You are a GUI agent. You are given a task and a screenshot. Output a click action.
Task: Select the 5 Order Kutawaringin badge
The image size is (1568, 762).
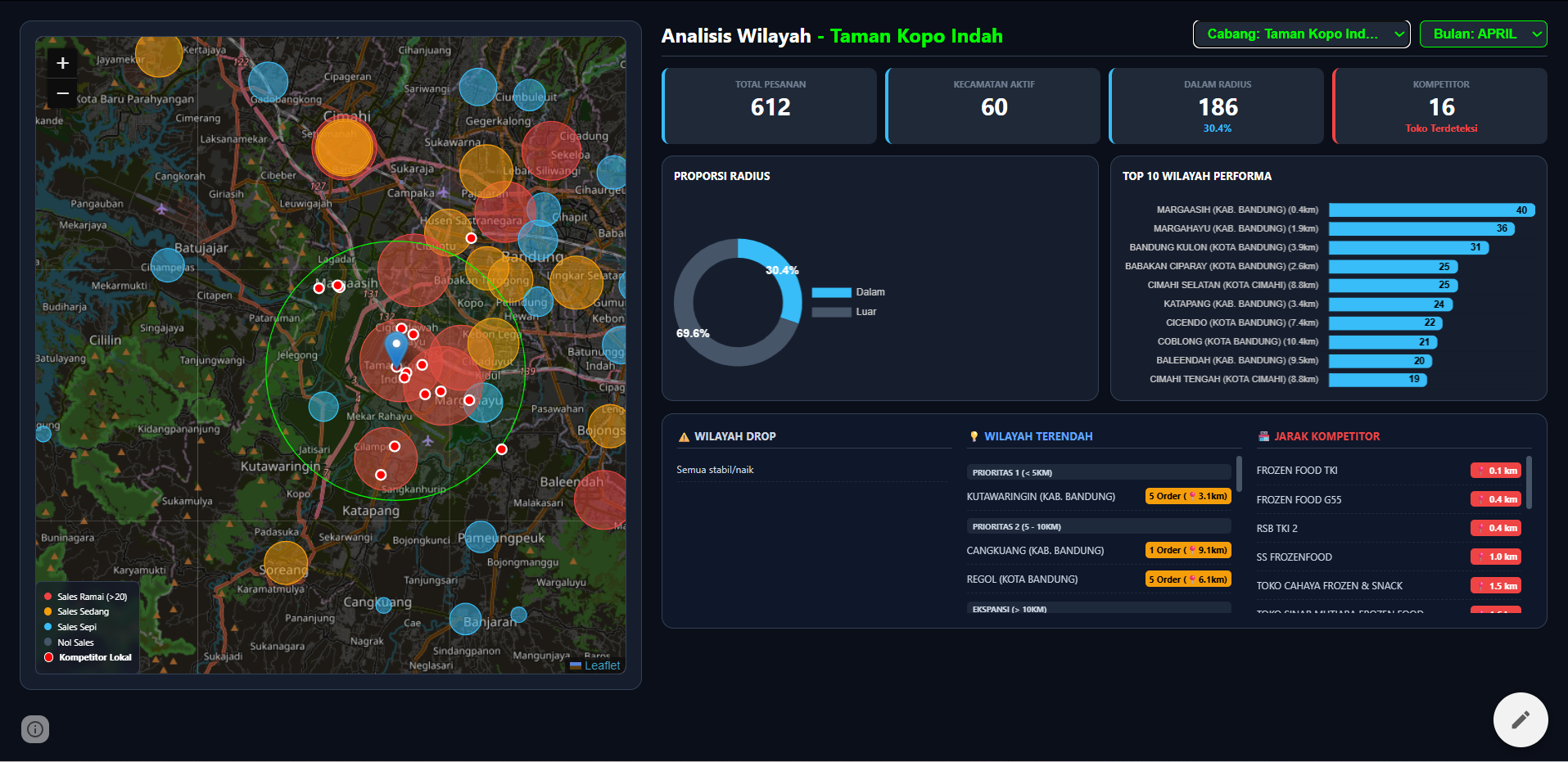click(x=1188, y=496)
